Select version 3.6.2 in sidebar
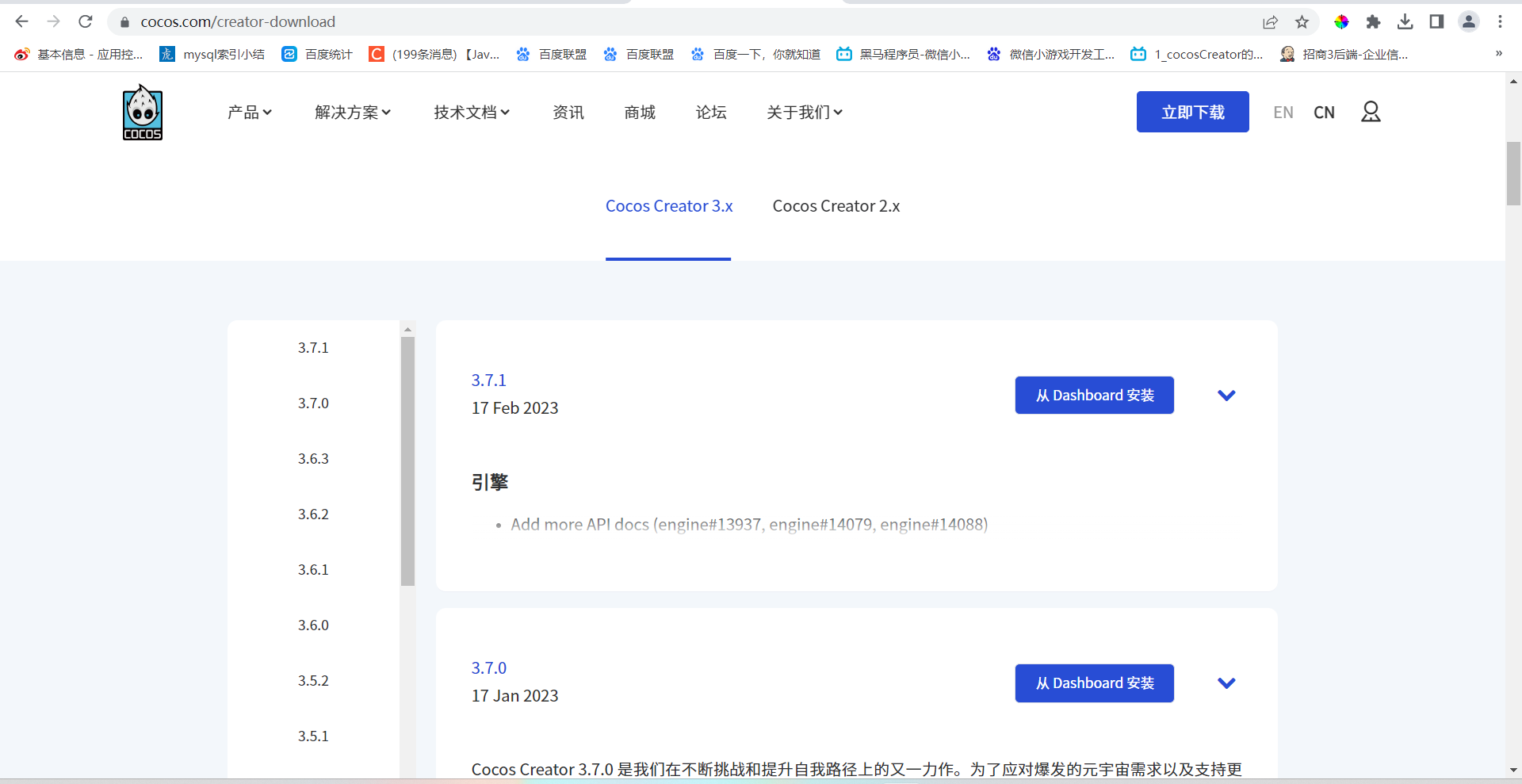The height and width of the screenshot is (784, 1522). [313, 514]
